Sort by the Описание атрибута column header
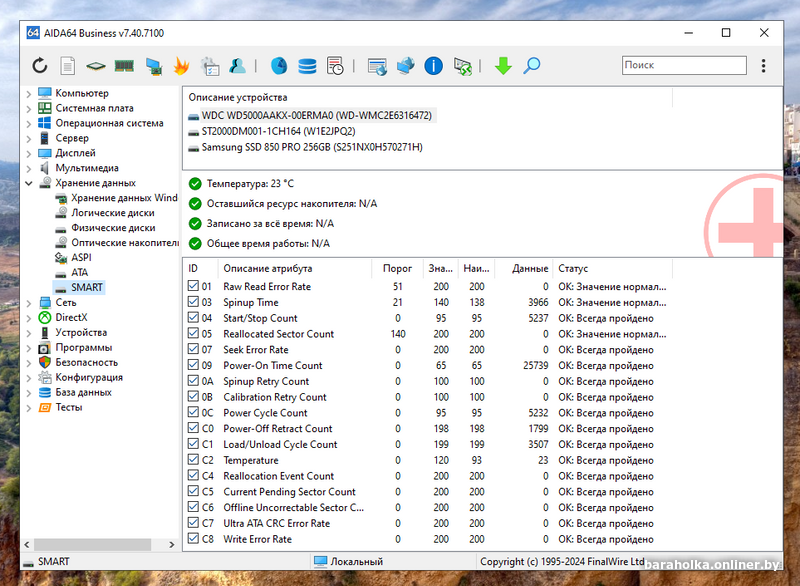This screenshot has height=586, width=800. coord(267,268)
